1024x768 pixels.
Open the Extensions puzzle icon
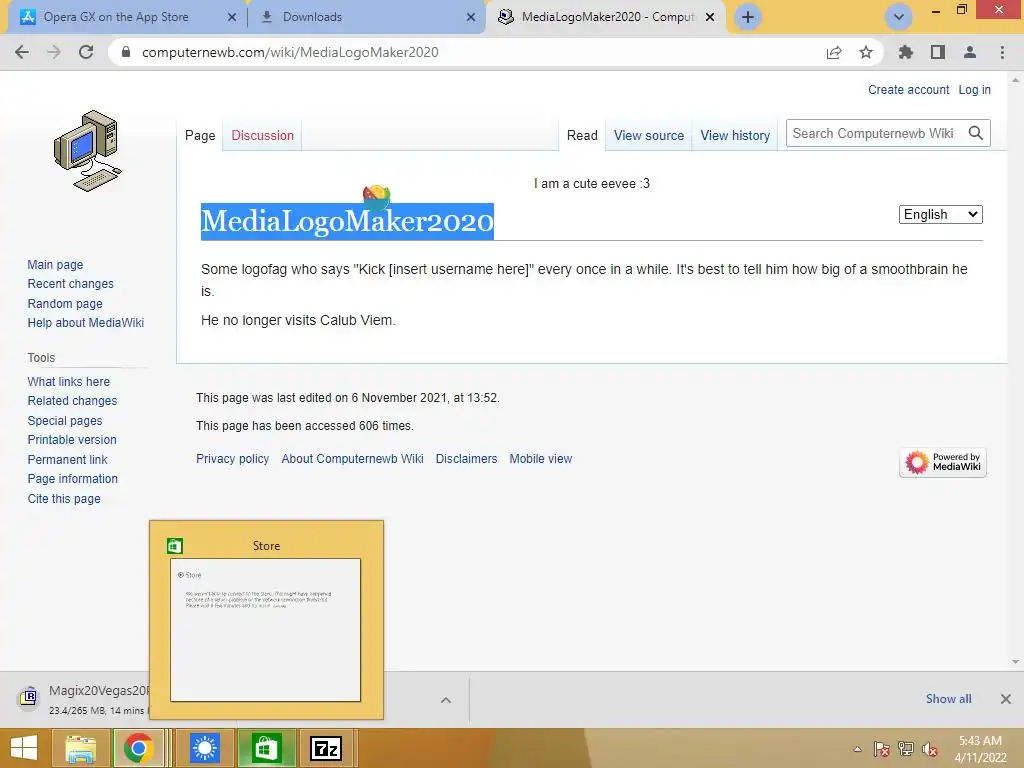click(x=905, y=52)
